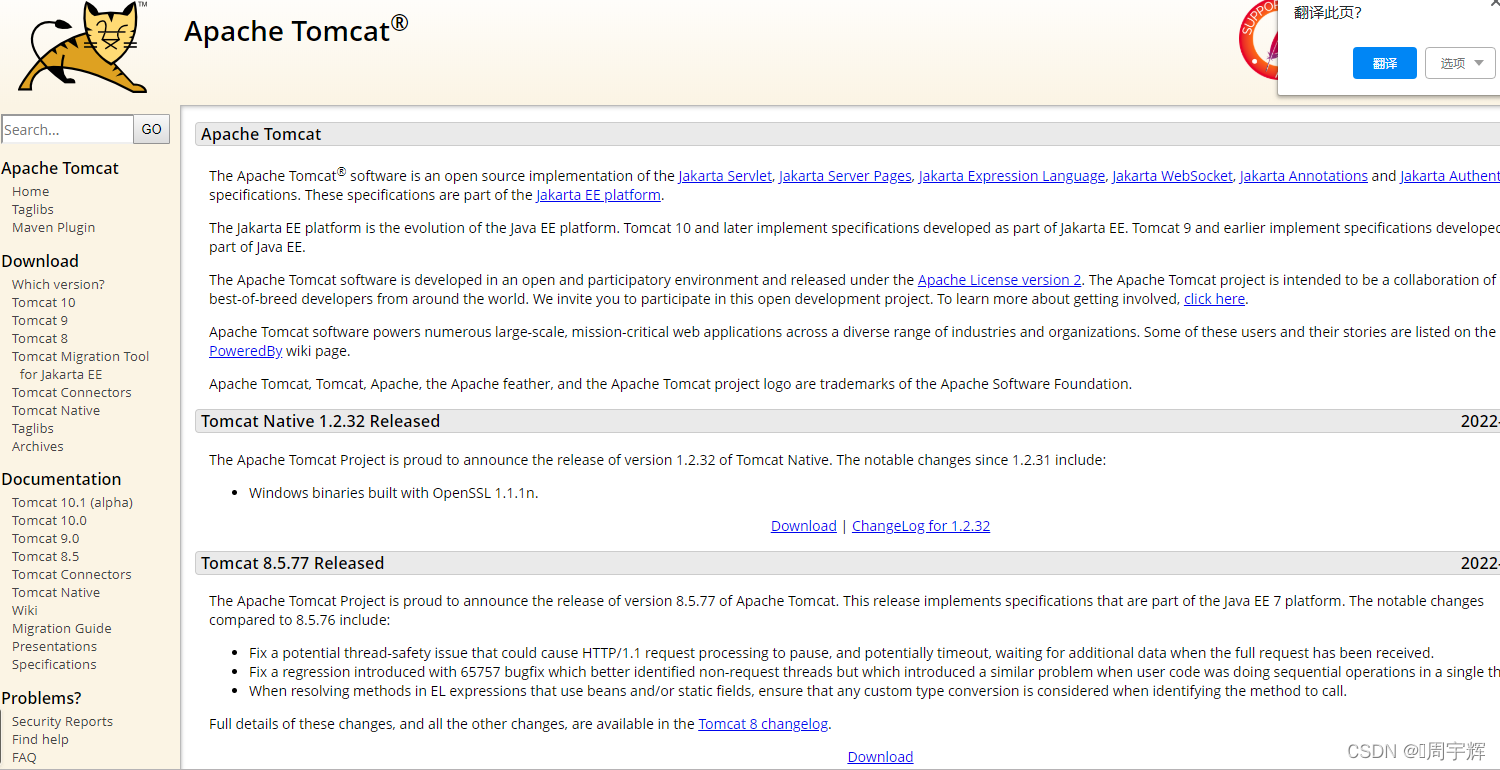Screen dimensions: 1500x770
Task: Open Tomcat 9 download link
Action: [40, 321]
